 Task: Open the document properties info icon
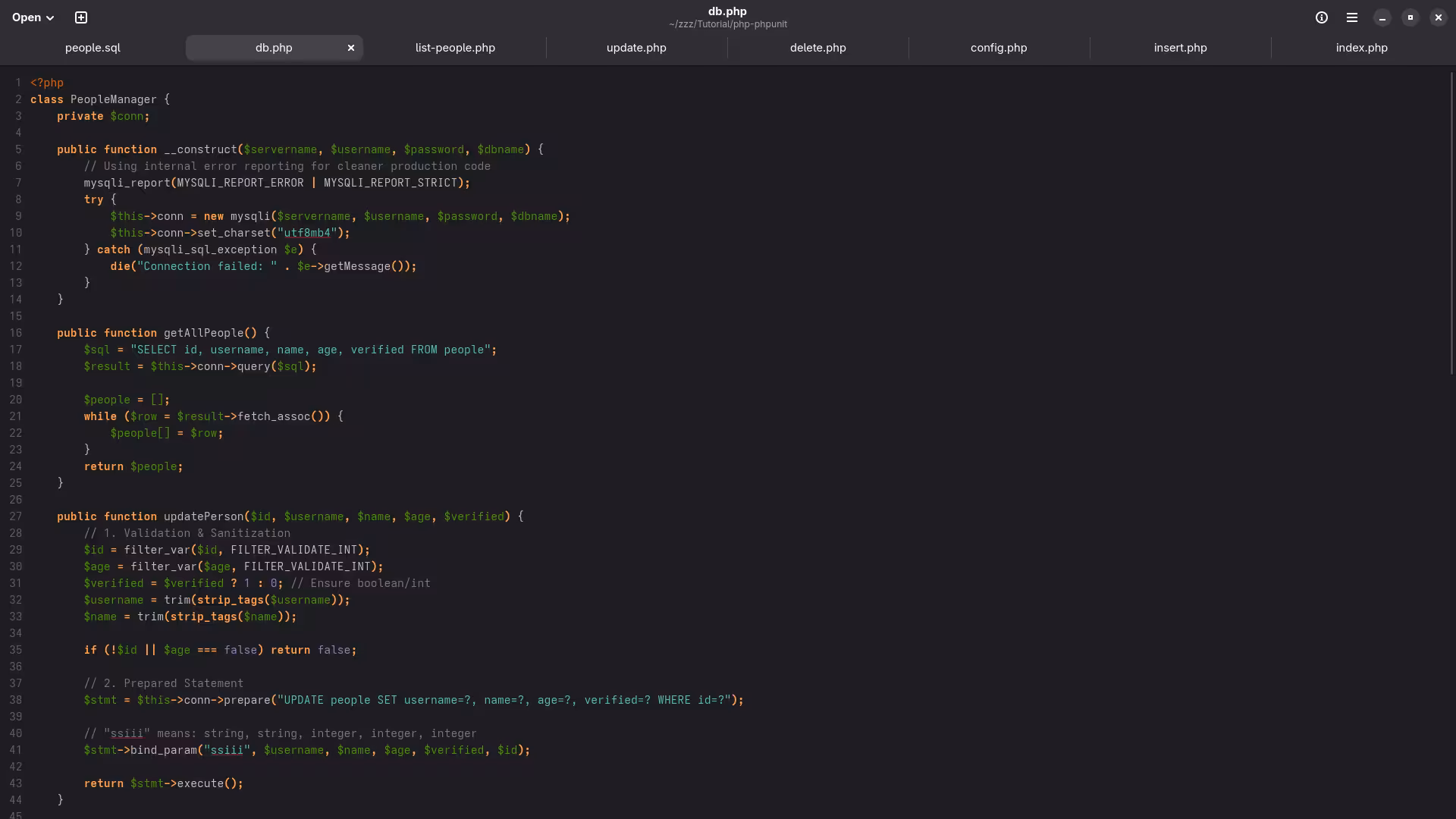(x=1322, y=17)
